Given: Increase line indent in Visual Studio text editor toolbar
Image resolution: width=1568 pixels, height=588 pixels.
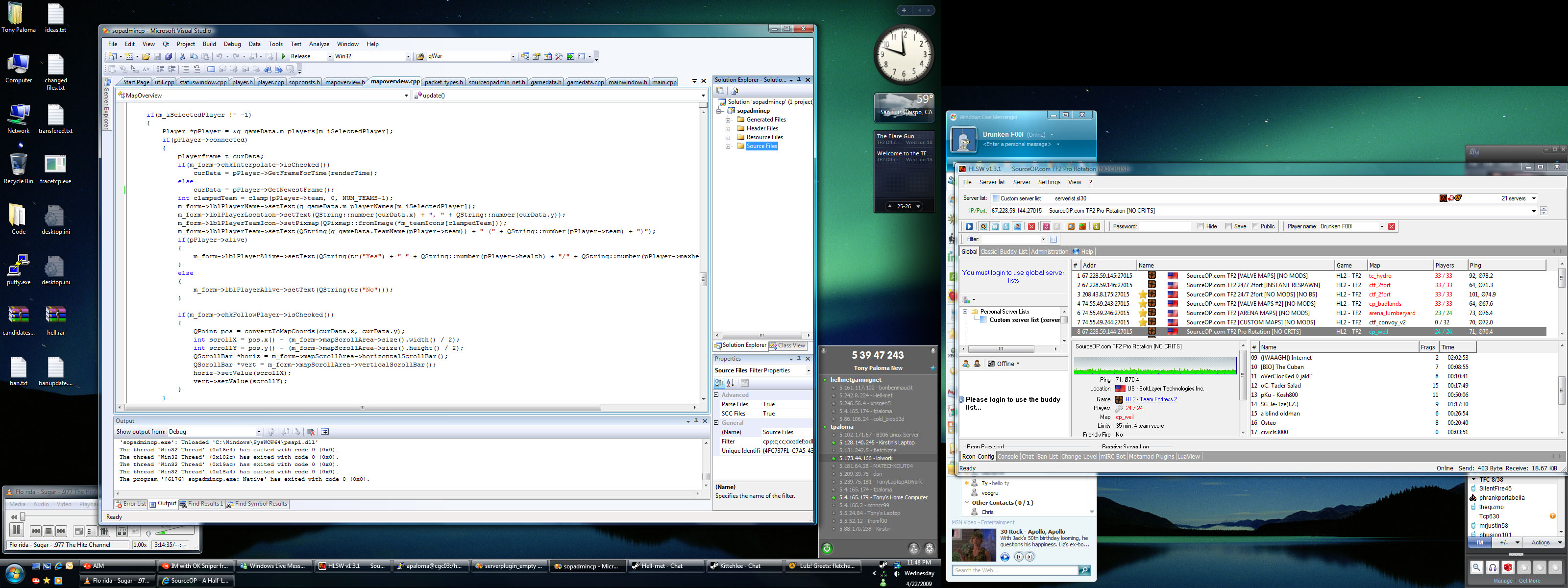Looking at the screenshot, I should tap(172, 70).
